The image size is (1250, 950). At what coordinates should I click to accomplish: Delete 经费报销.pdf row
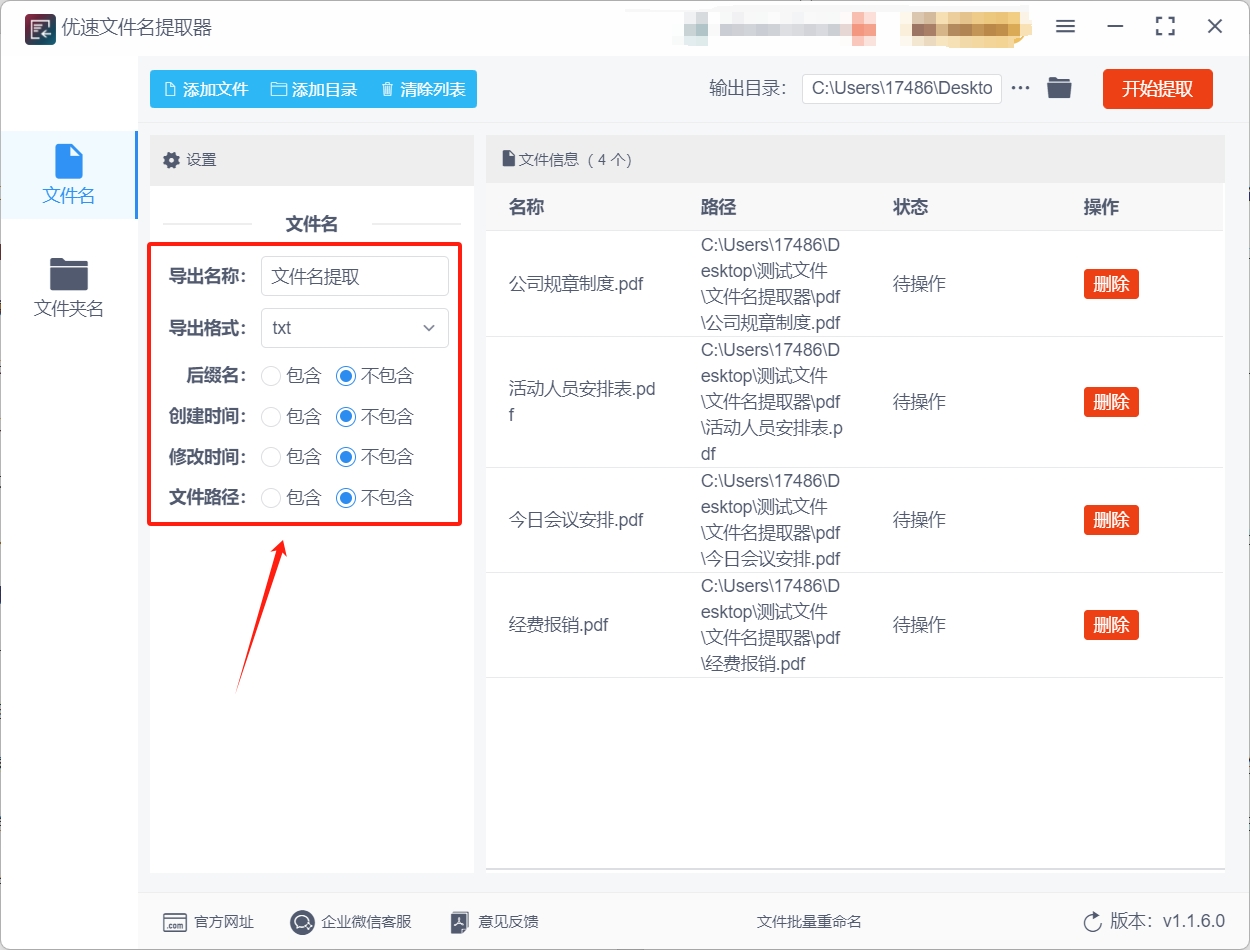click(1111, 625)
